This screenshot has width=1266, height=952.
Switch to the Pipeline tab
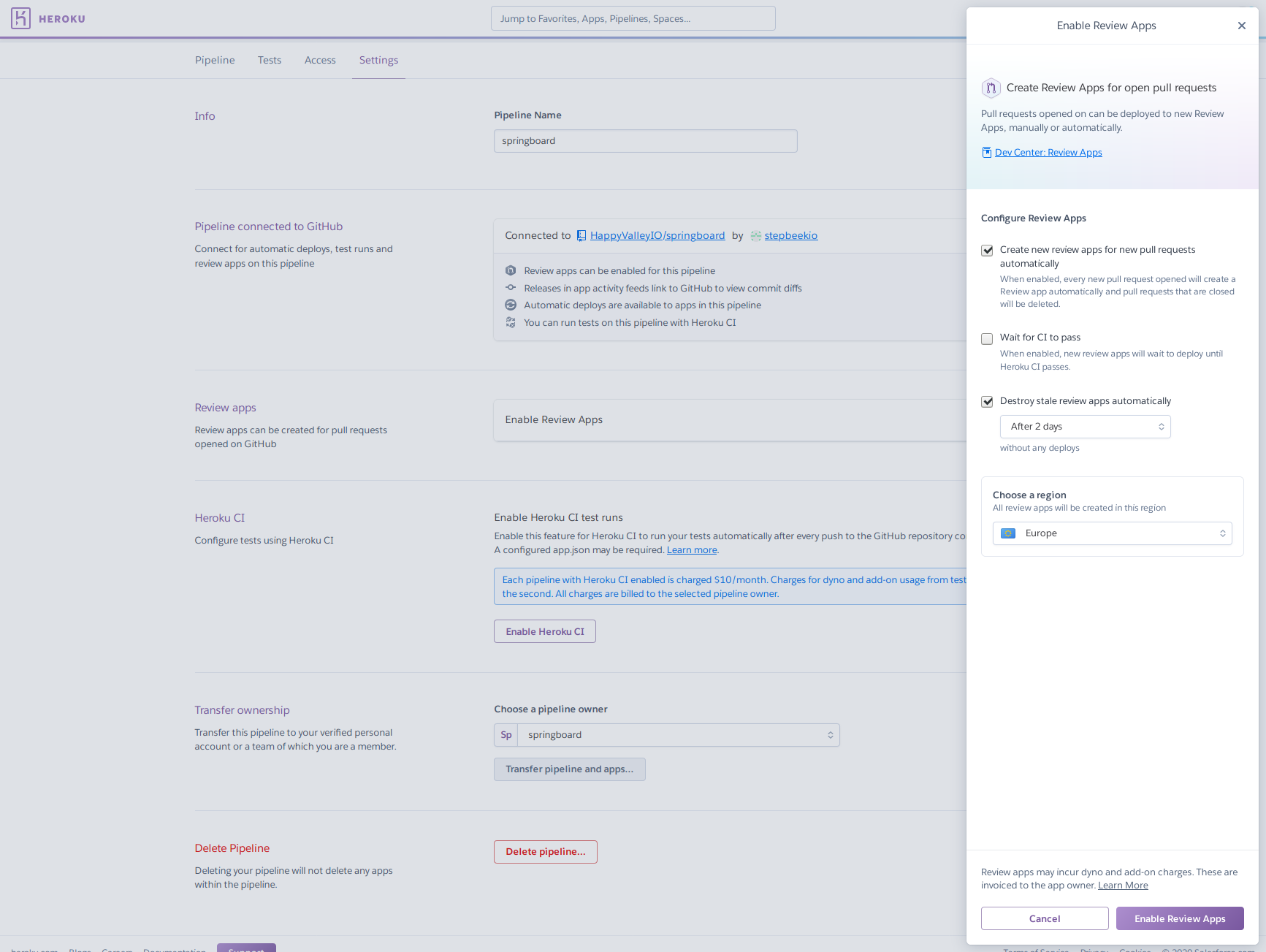point(215,60)
